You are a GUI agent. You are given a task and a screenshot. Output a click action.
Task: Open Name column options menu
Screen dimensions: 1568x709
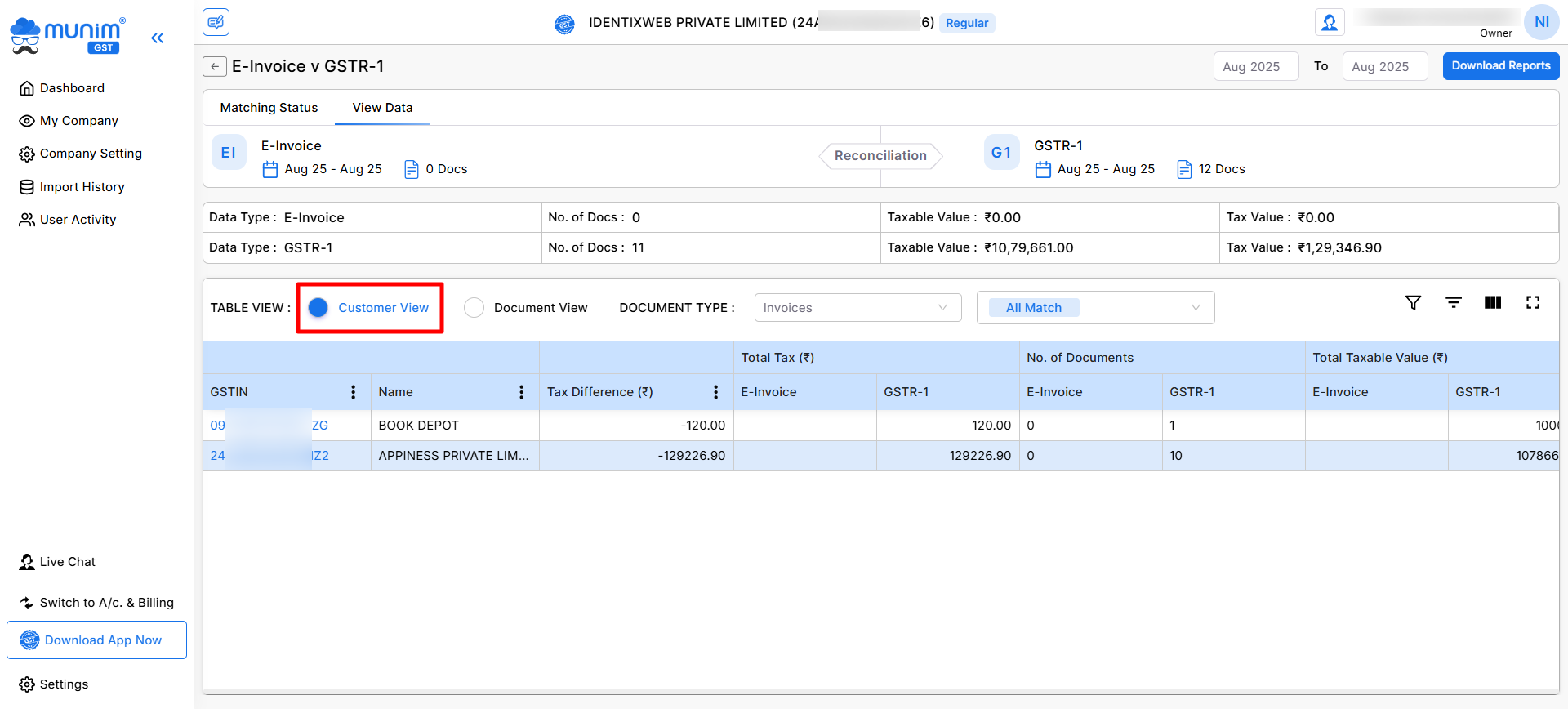(521, 392)
